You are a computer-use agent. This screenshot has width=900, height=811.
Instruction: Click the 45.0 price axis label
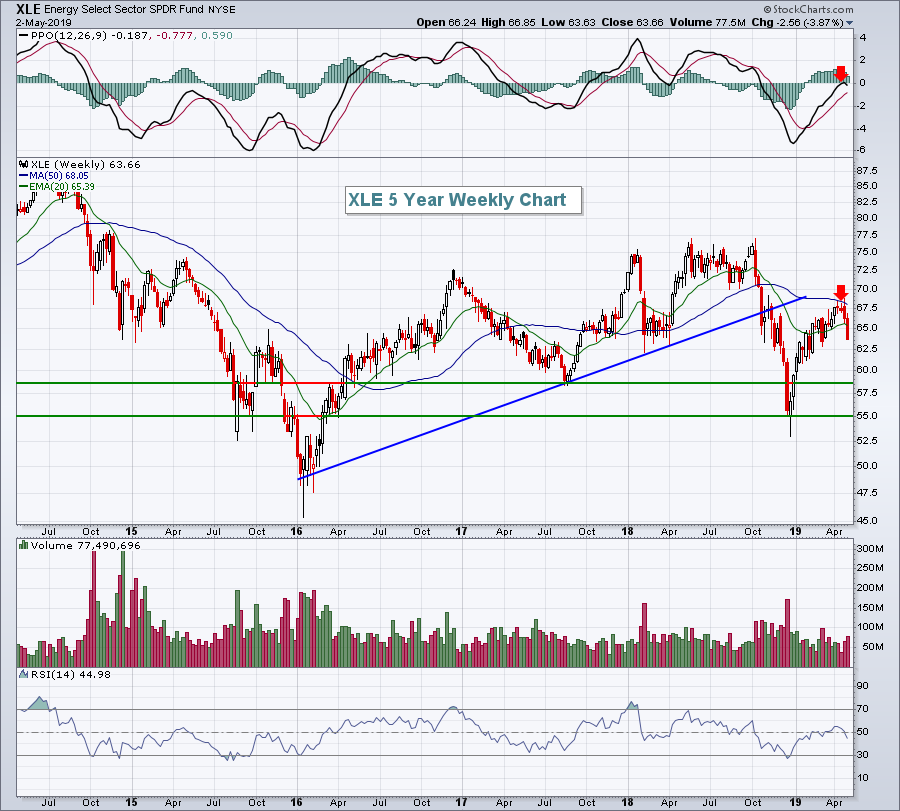[x=867, y=521]
